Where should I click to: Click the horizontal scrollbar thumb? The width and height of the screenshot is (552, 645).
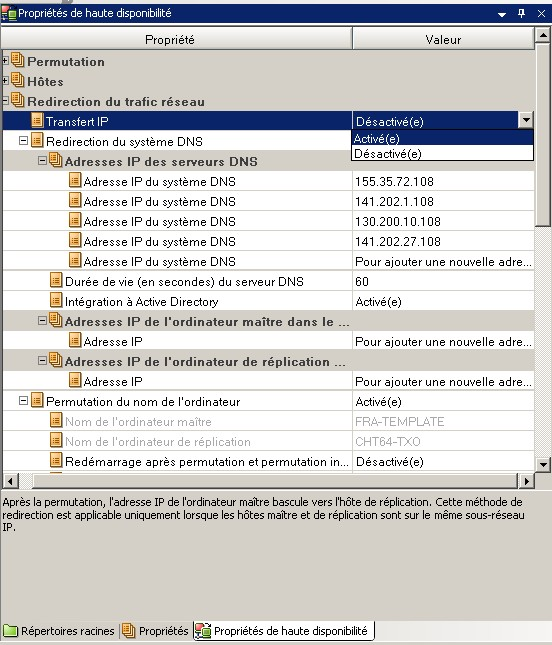point(275,480)
